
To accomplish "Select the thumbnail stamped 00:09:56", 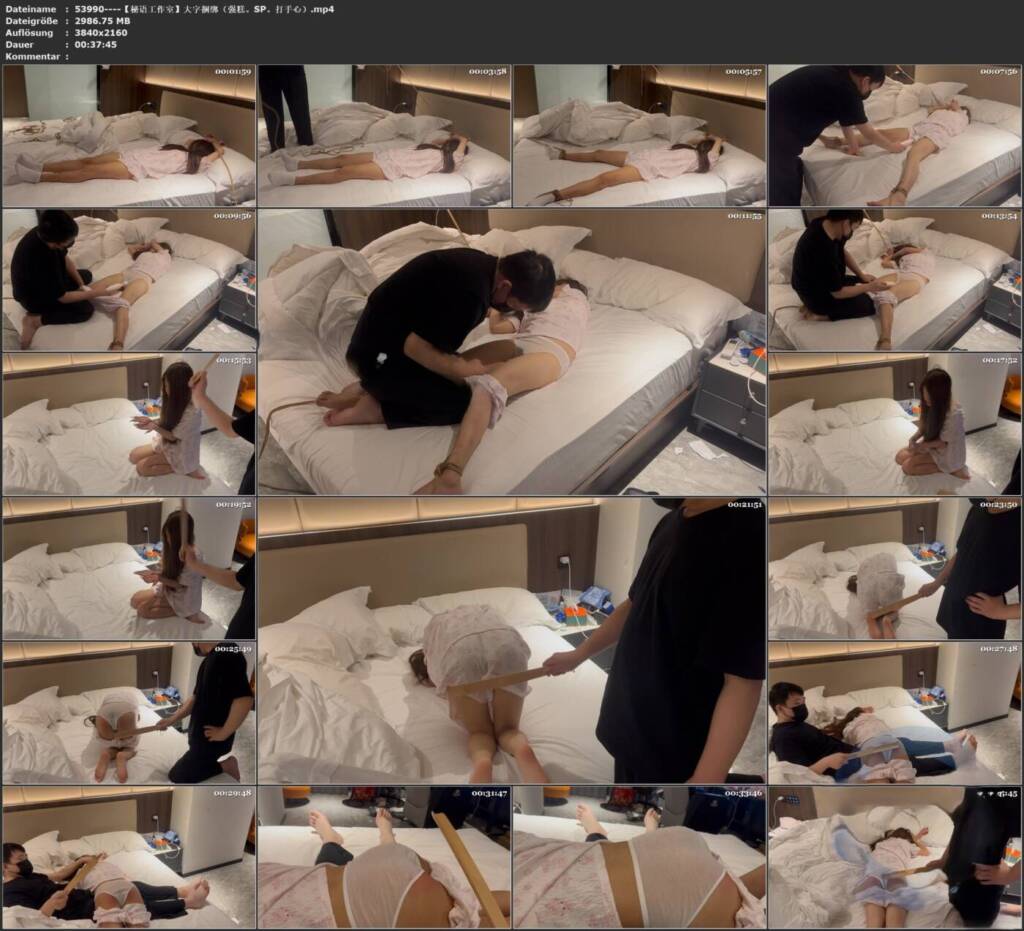I will coord(129,280).
